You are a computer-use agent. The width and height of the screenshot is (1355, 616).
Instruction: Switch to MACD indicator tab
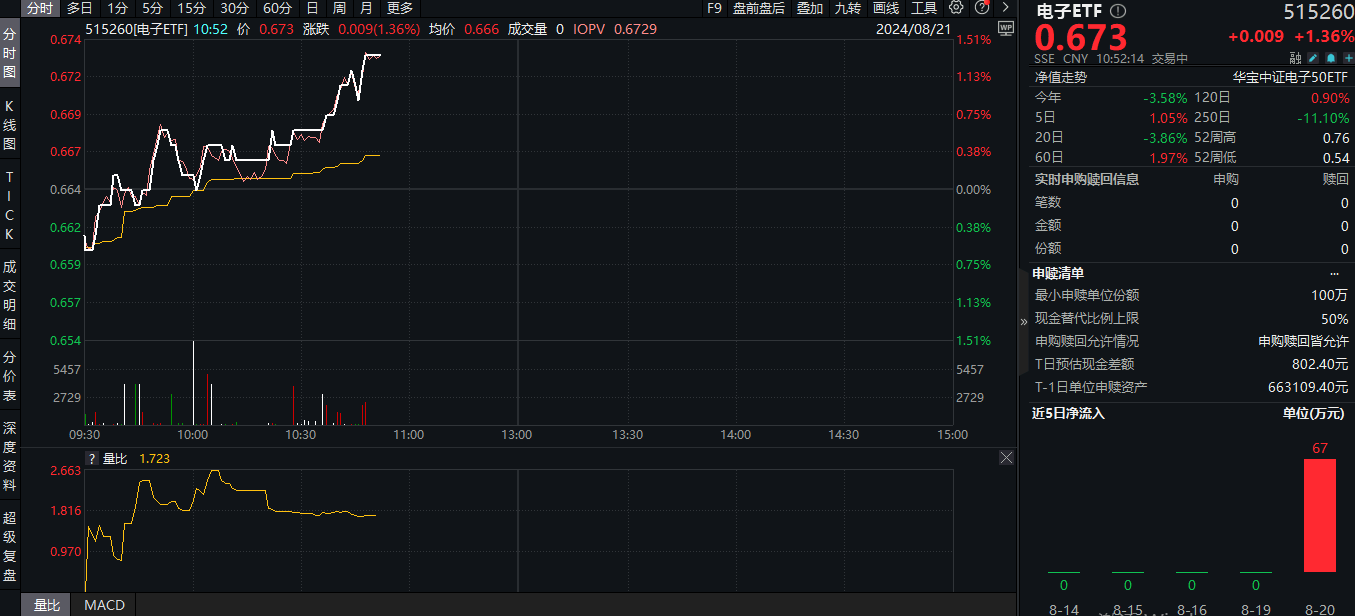(x=104, y=605)
